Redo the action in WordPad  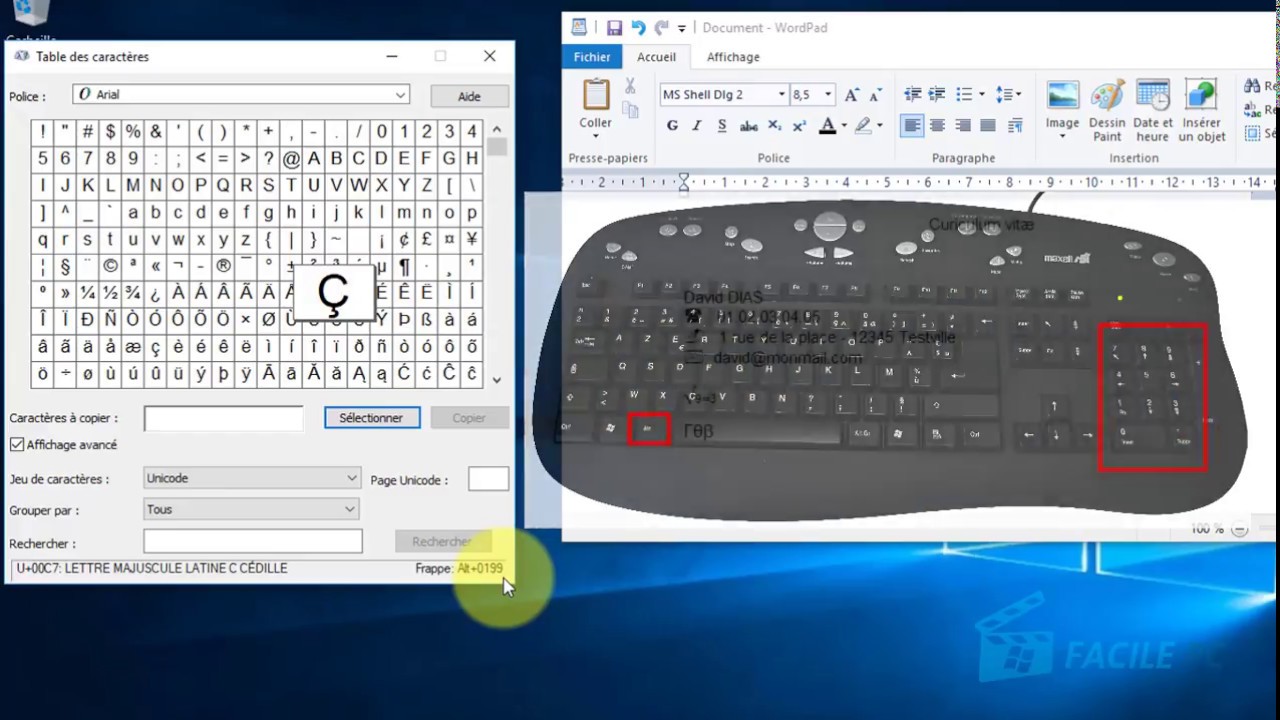pyautogui.click(x=660, y=28)
